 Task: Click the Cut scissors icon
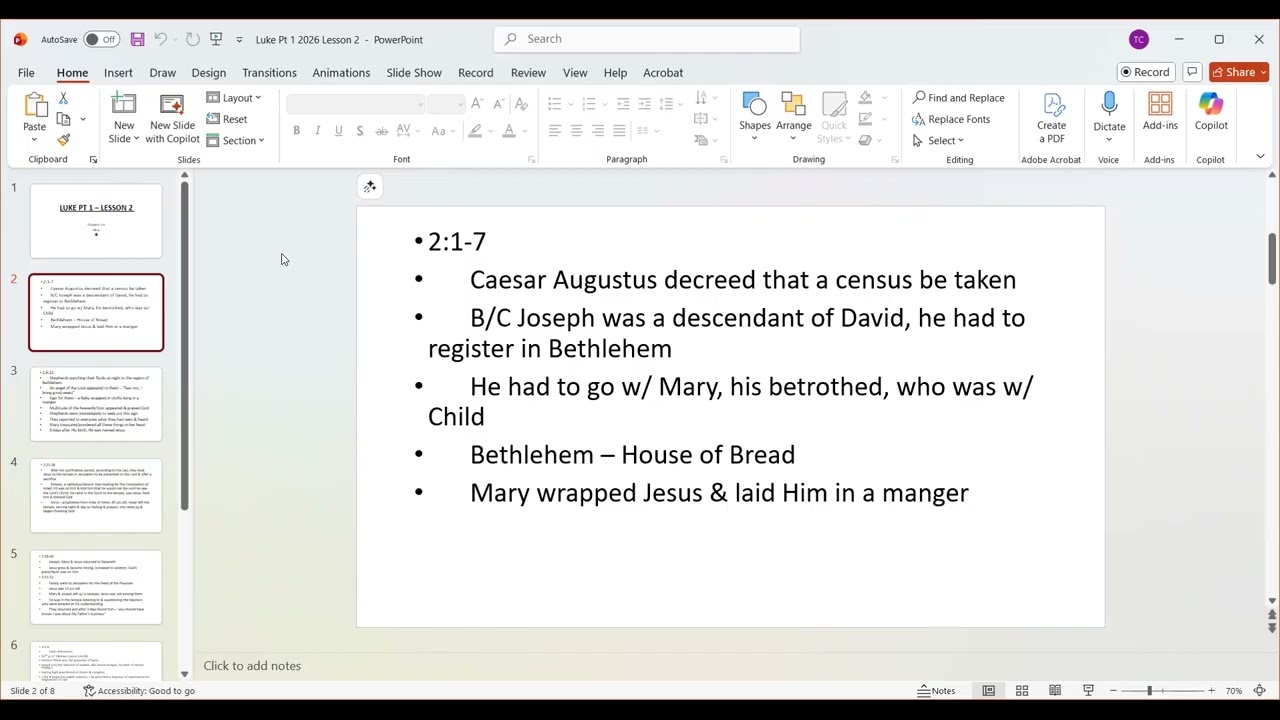63,98
